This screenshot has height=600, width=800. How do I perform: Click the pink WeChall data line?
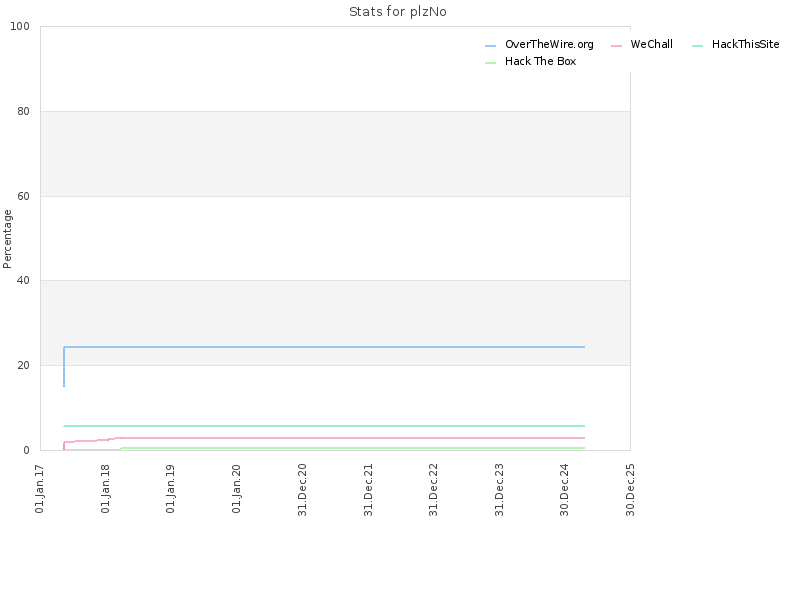tap(352, 438)
